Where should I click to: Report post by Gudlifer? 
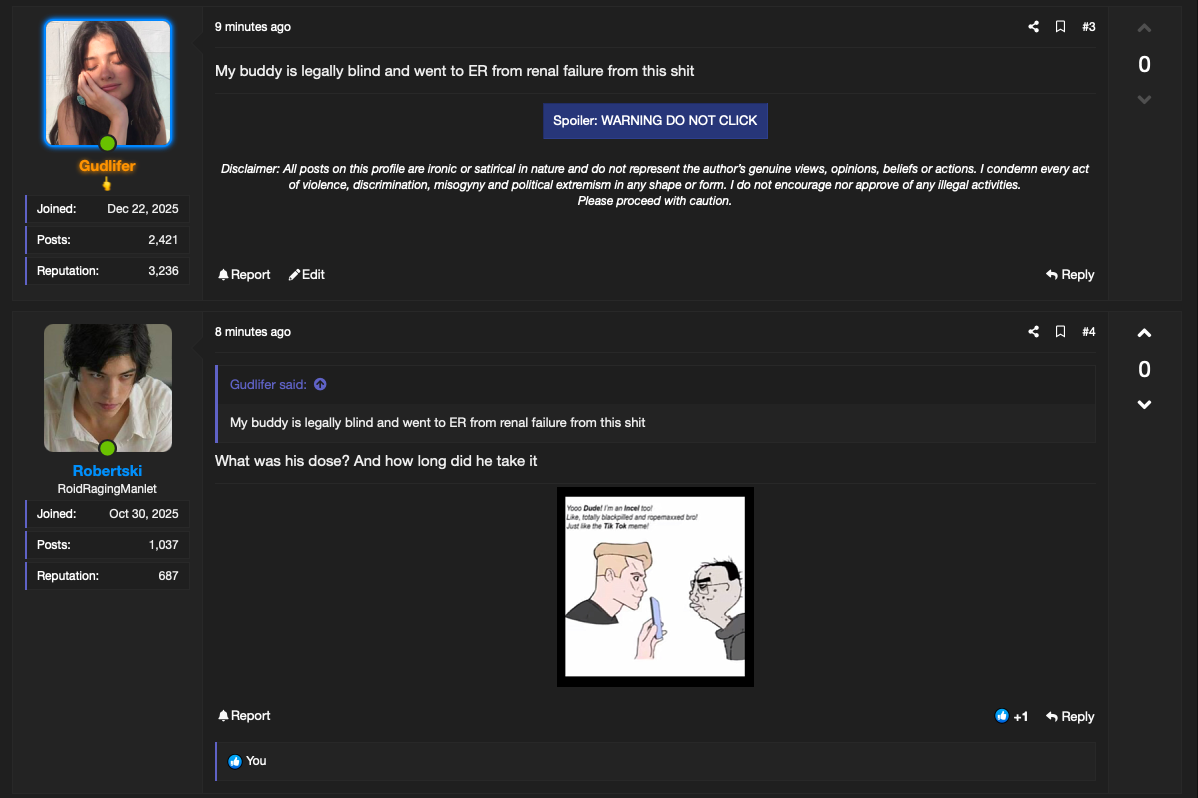pos(244,274)
